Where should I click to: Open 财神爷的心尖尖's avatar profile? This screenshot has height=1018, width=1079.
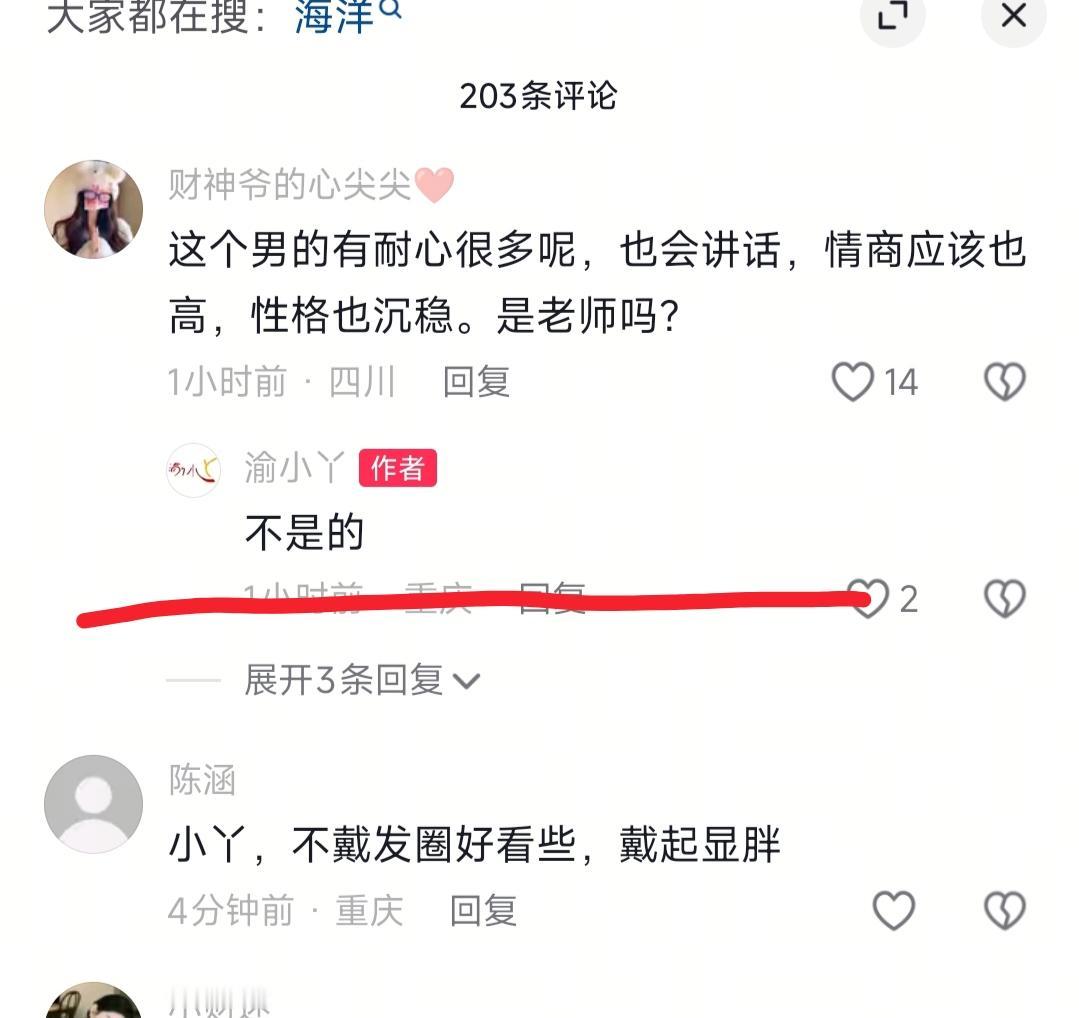[94, 209]
